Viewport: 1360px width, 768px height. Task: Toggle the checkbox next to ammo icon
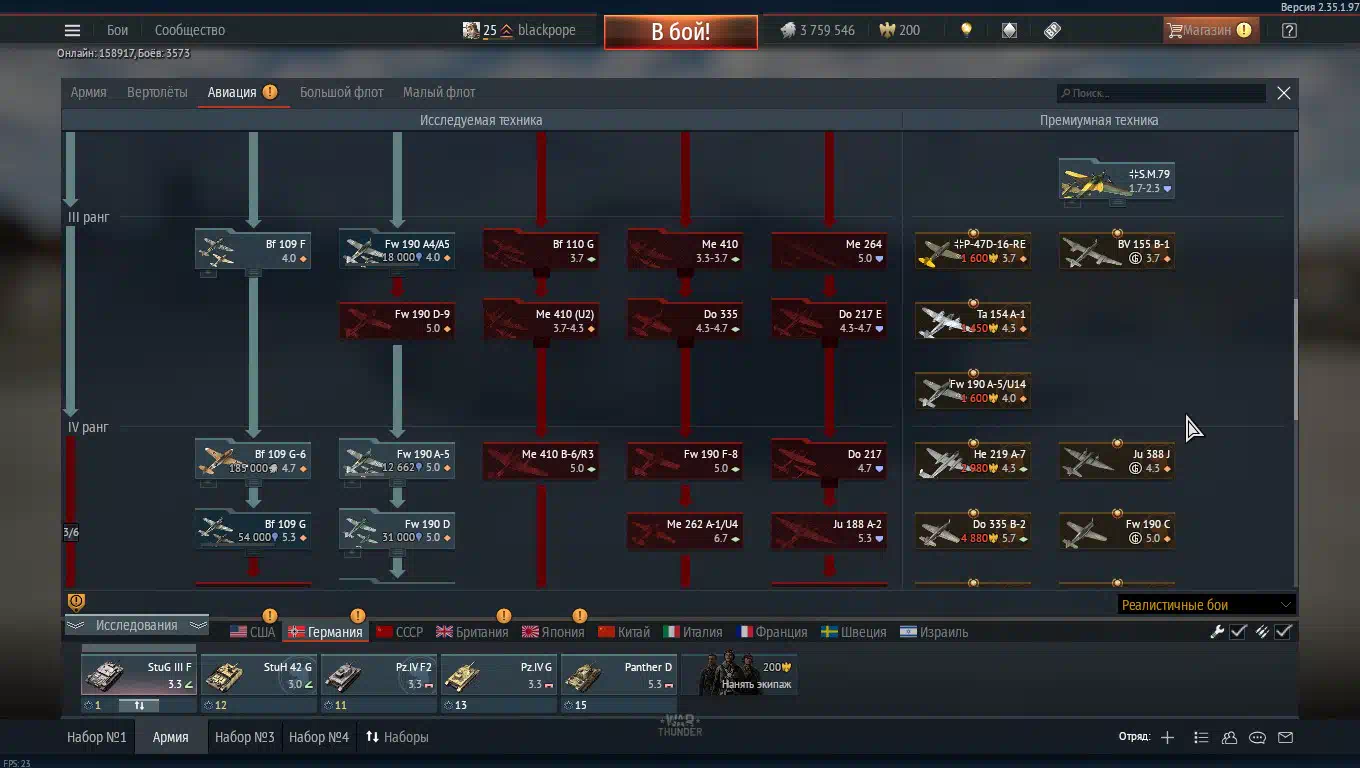tap(1284, 631)
